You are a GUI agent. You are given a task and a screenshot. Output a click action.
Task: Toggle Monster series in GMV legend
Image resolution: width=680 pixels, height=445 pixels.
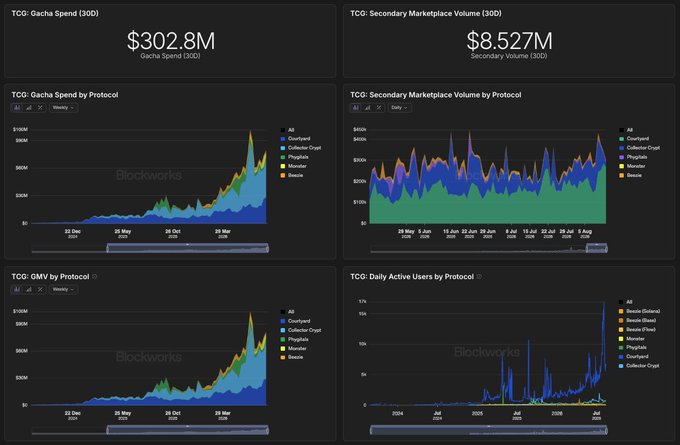point(294,348)
